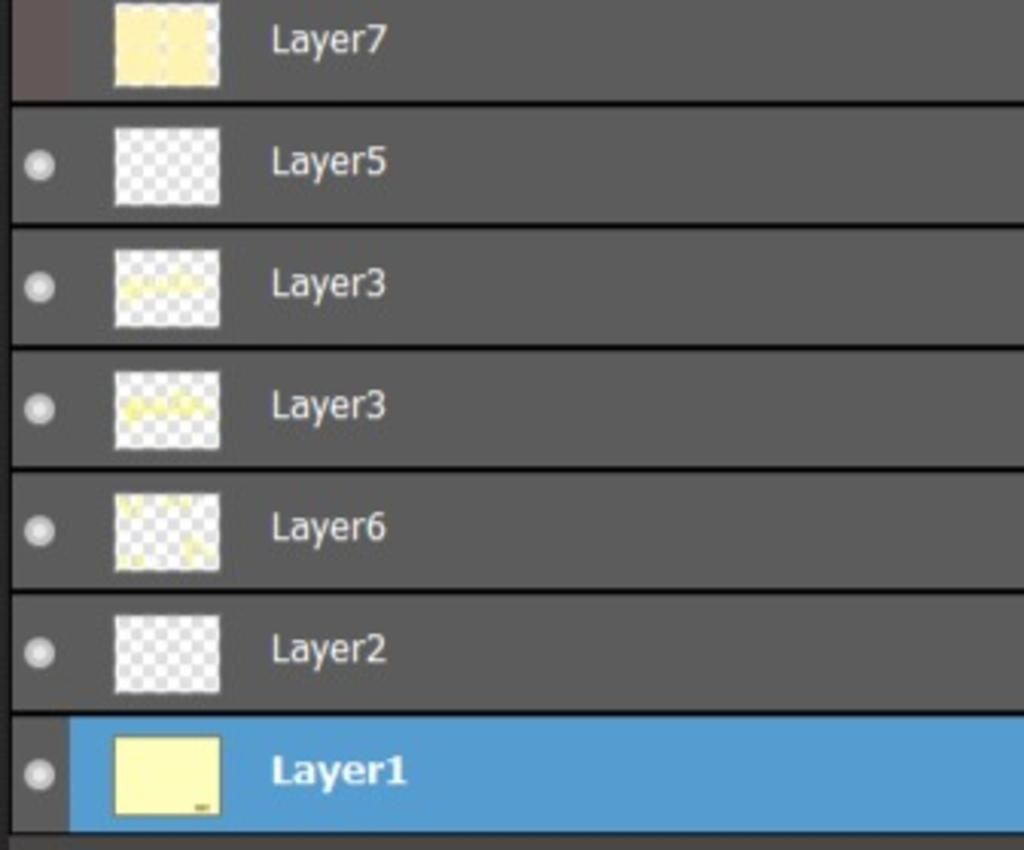Click the Layer7 yellow thumbnail
The image size is (1024, 850).
click(167, 44)
